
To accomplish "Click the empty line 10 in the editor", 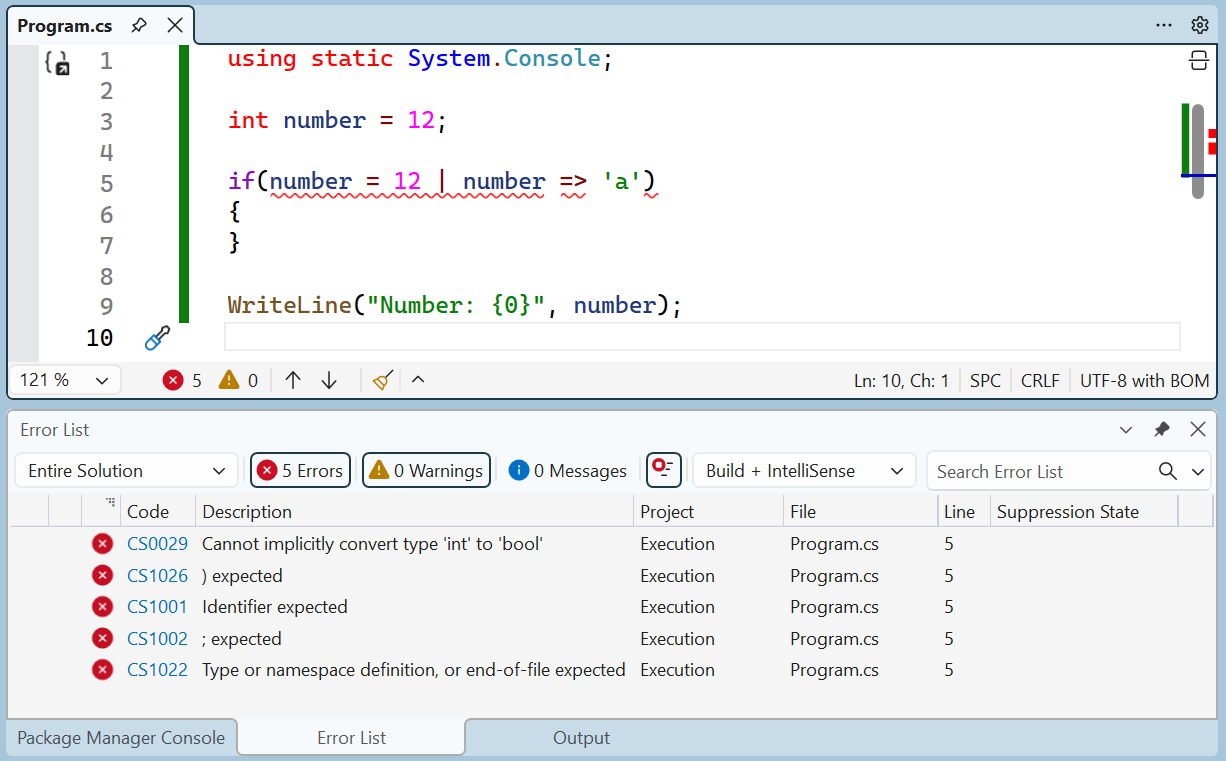I will tap(702, 337).
